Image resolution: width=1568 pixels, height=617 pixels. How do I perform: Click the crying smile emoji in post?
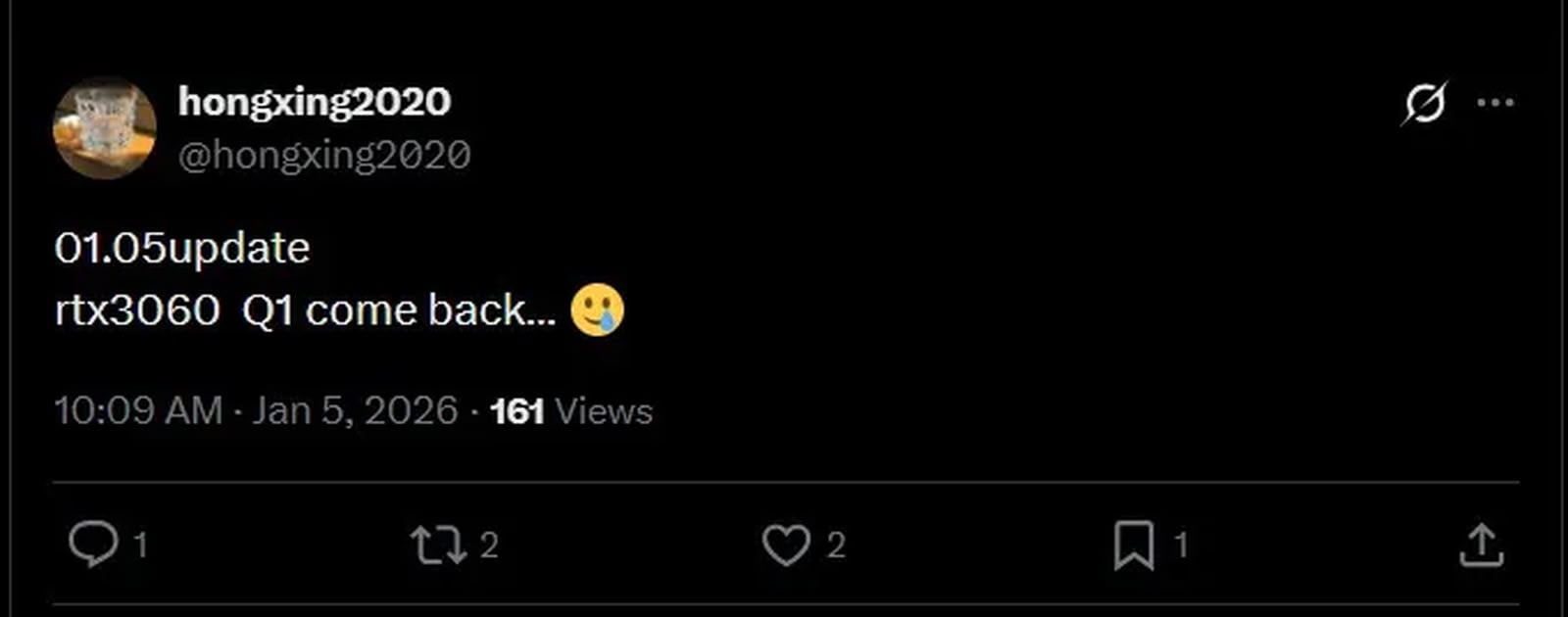pyautogui.click(x=597, y=310)
